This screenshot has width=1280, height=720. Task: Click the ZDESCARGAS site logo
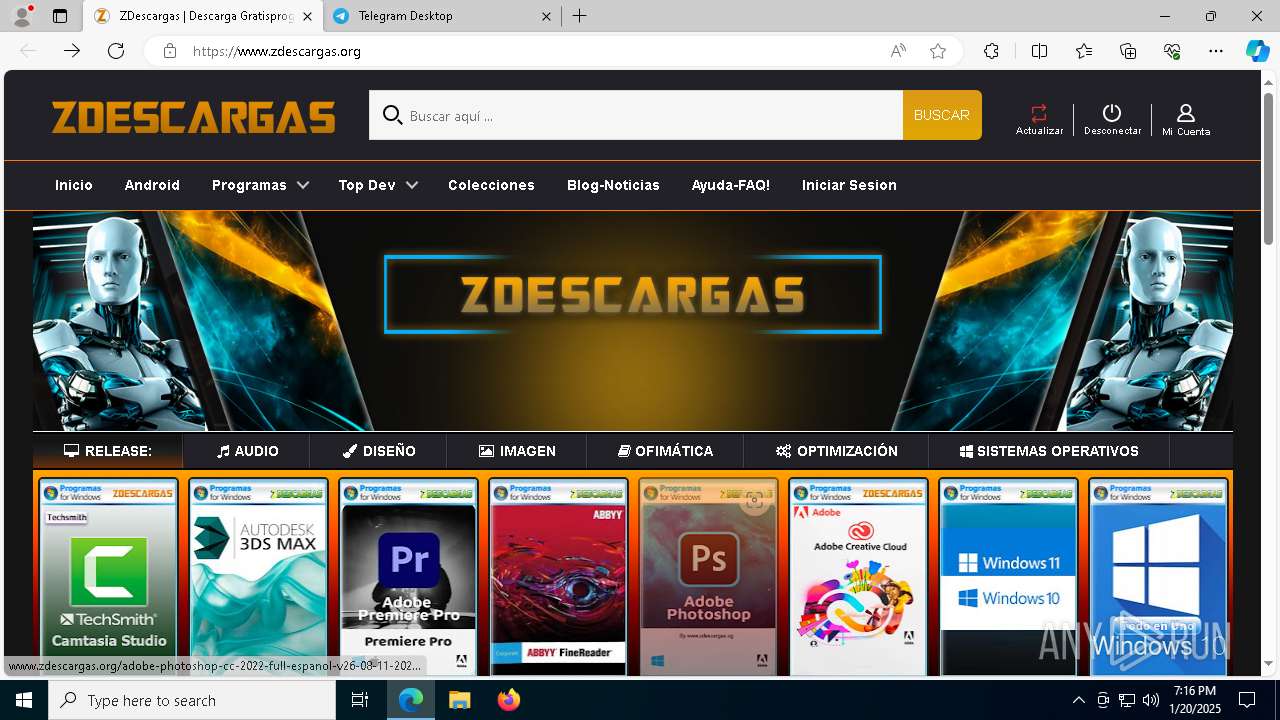pyautogui.click(x=194, y=117)
